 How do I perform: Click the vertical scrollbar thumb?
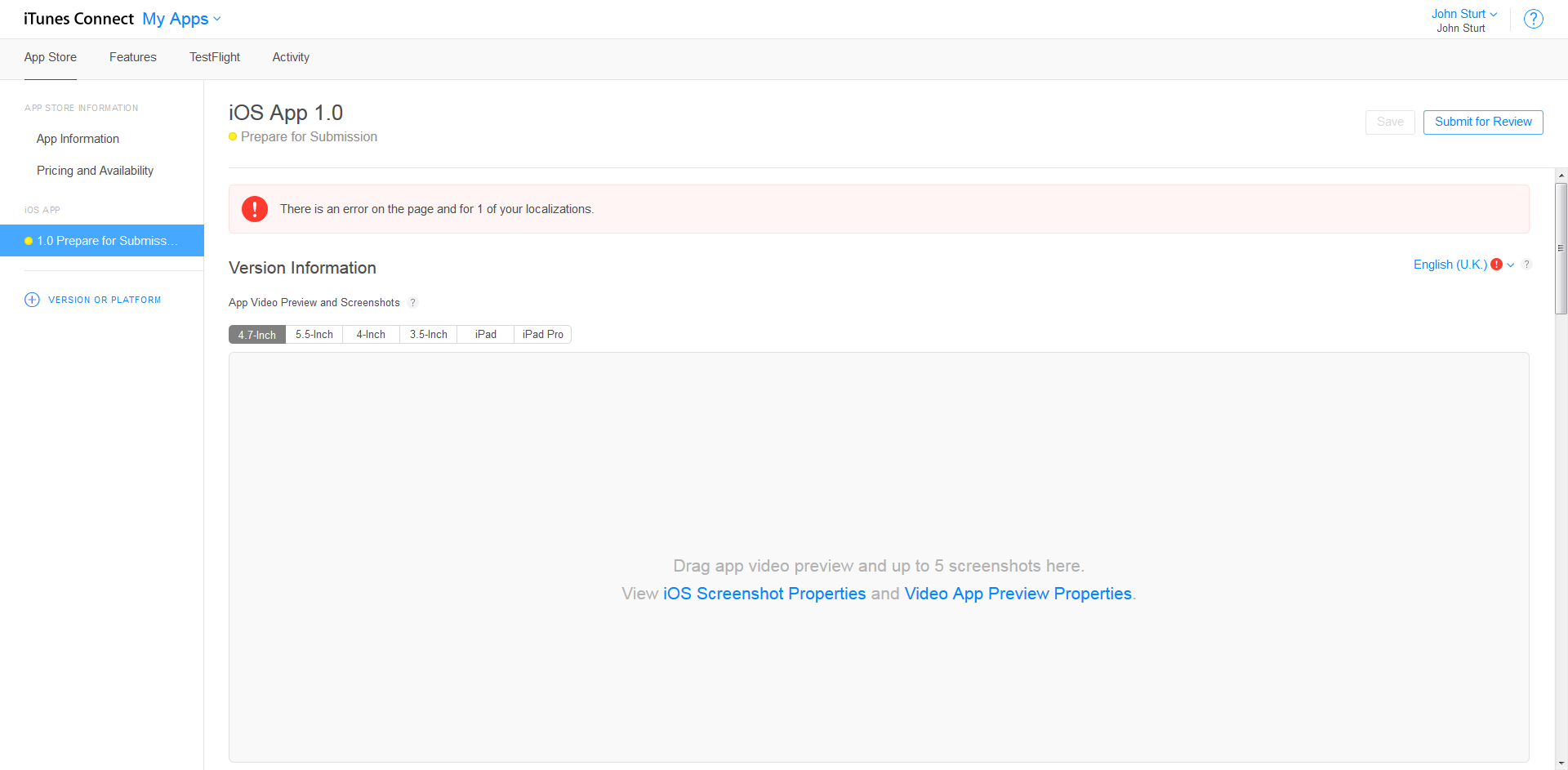[1561, 248]
